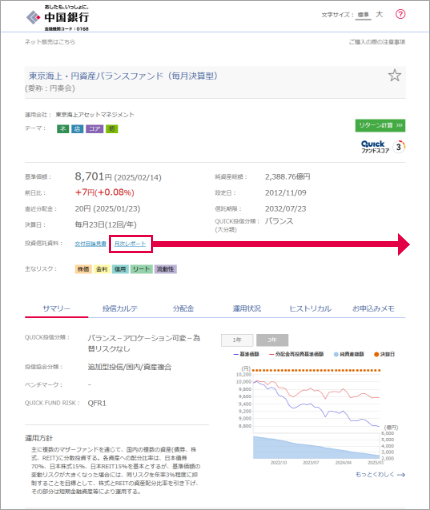The width and height of the screenshot is (430, 510).
Task: Switch to the 分配金 tab
Action: point(183,309)
